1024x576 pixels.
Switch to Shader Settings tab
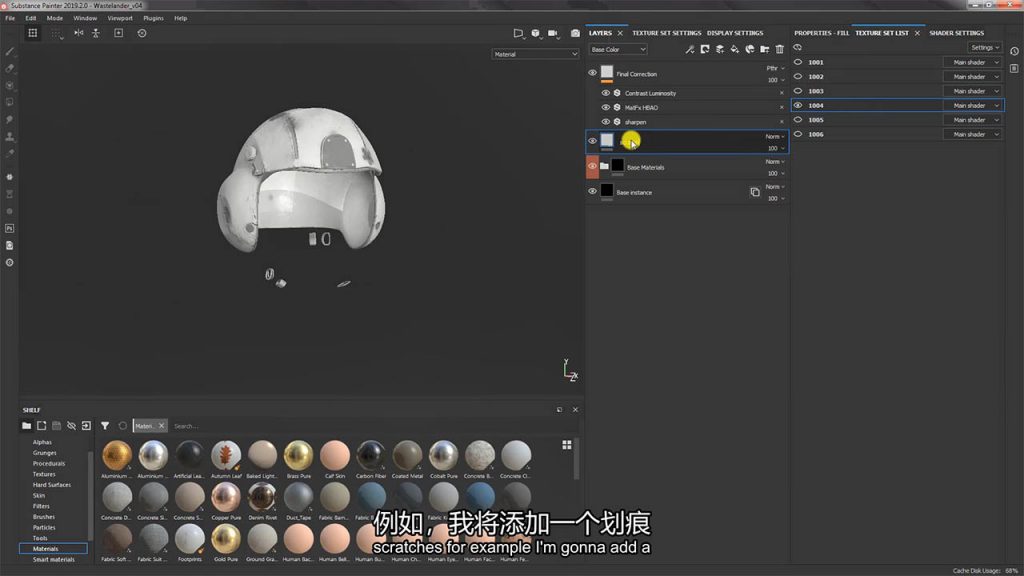click(x=957, y=33)
